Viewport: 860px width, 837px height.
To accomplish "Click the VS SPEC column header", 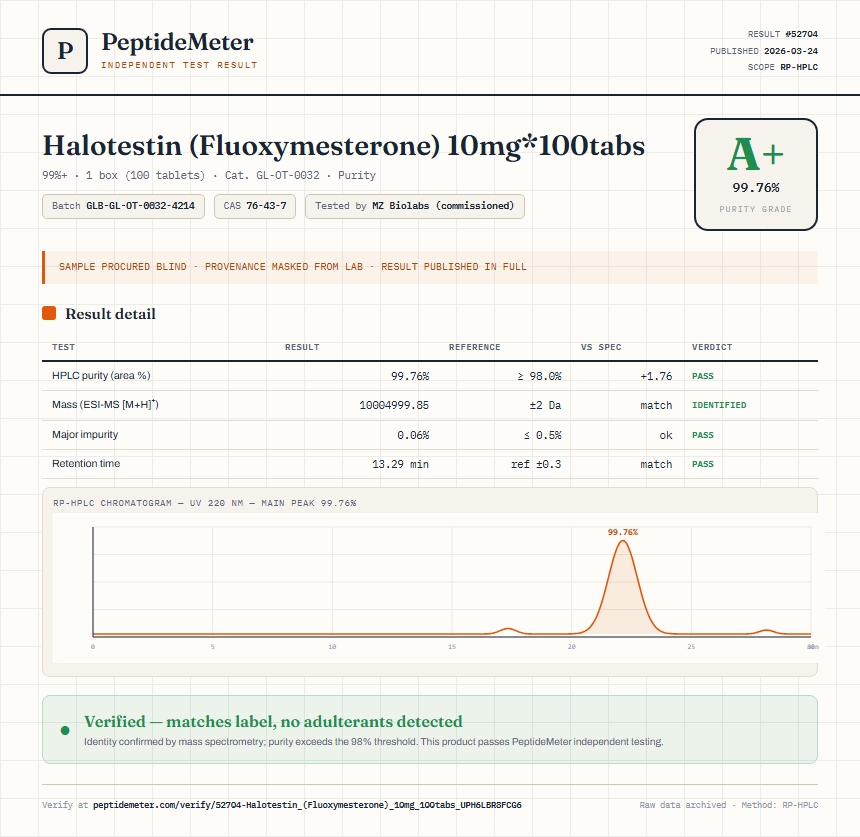I will 601,347.
